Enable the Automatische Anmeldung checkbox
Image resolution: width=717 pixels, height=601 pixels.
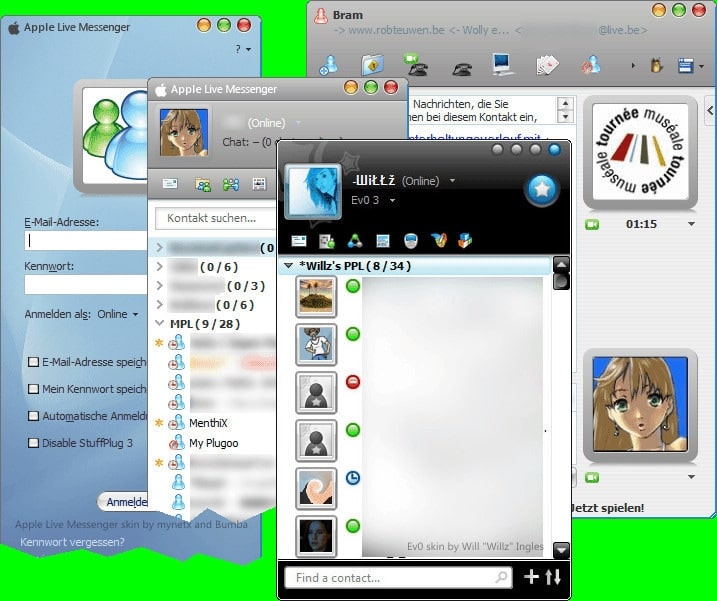(x=33, y=416)
